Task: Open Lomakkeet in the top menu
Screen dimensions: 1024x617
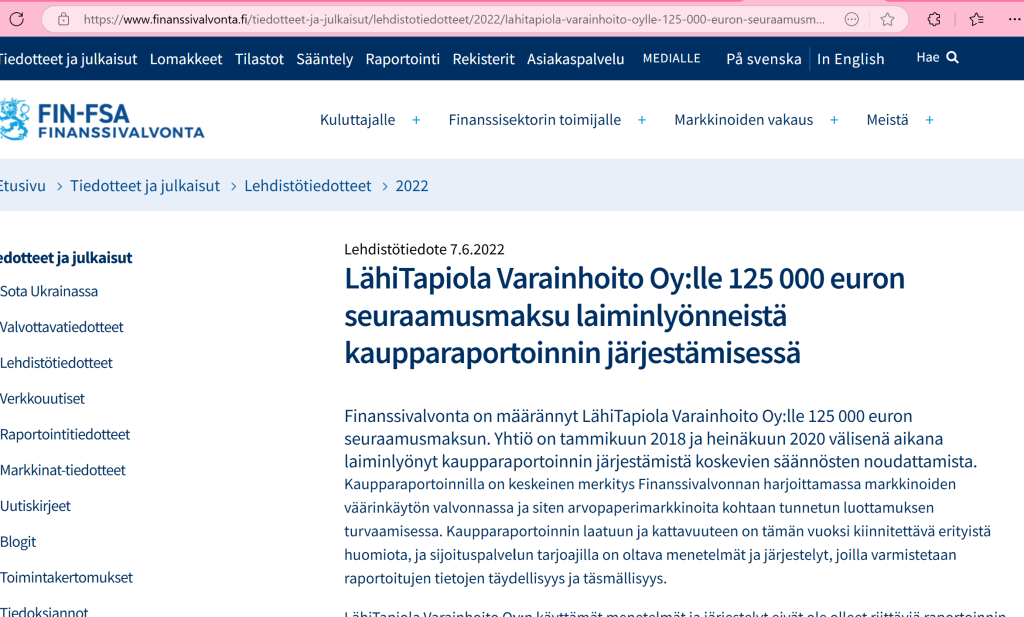Action: [x=186, y=59]
